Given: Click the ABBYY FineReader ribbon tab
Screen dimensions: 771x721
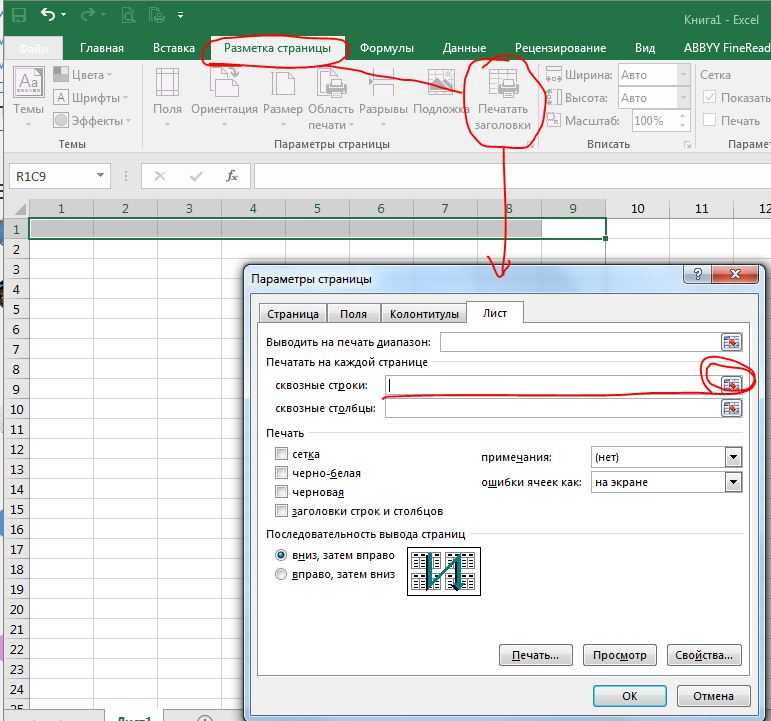Looking at the screenshot, I should coord(727,48).
